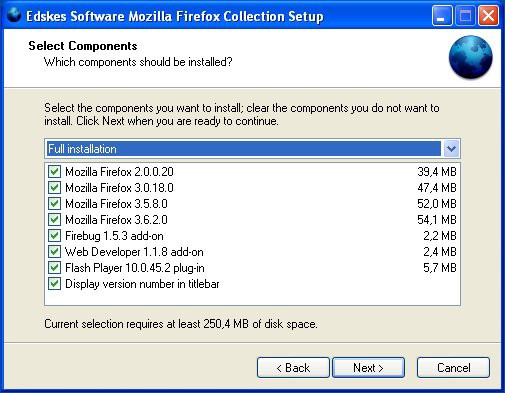
Task: Click the Firefox globe icon in titlebar
Action: pos(14,15)
